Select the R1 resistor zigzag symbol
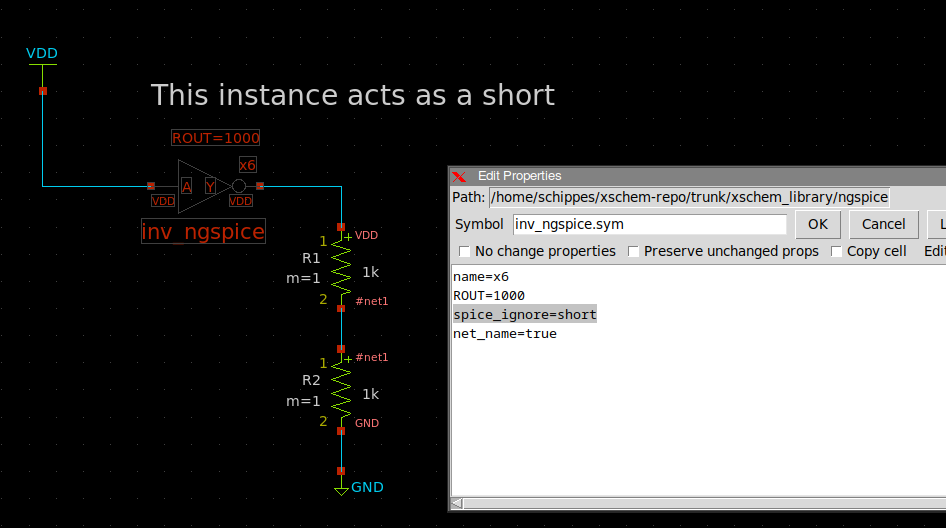This screenshot has height=528, width=946. [x=341, y=270]
